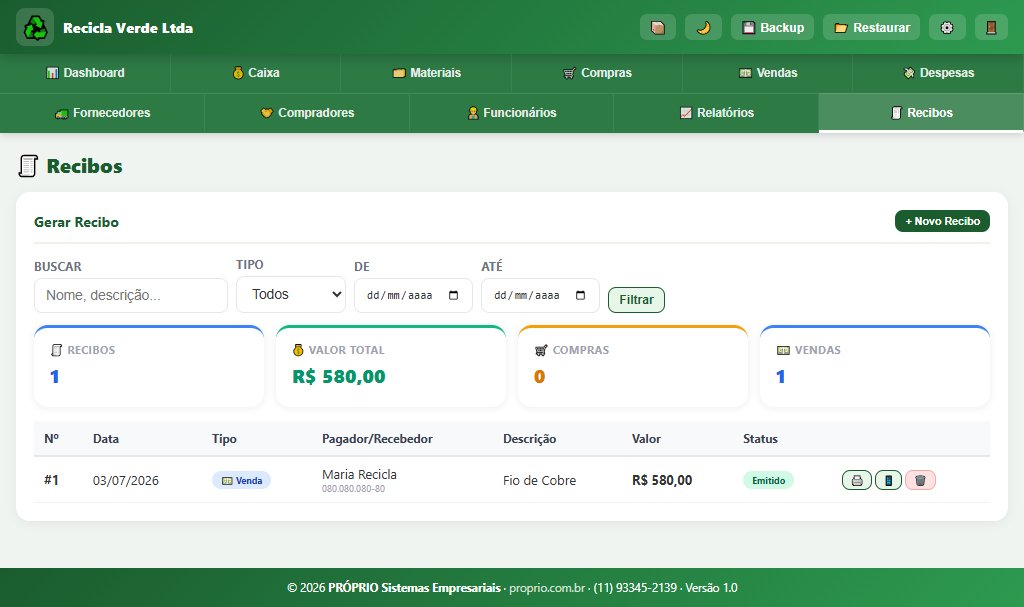Select the Recibos tab
This screenshot has width=1024, height=607.
pos(921,113)
